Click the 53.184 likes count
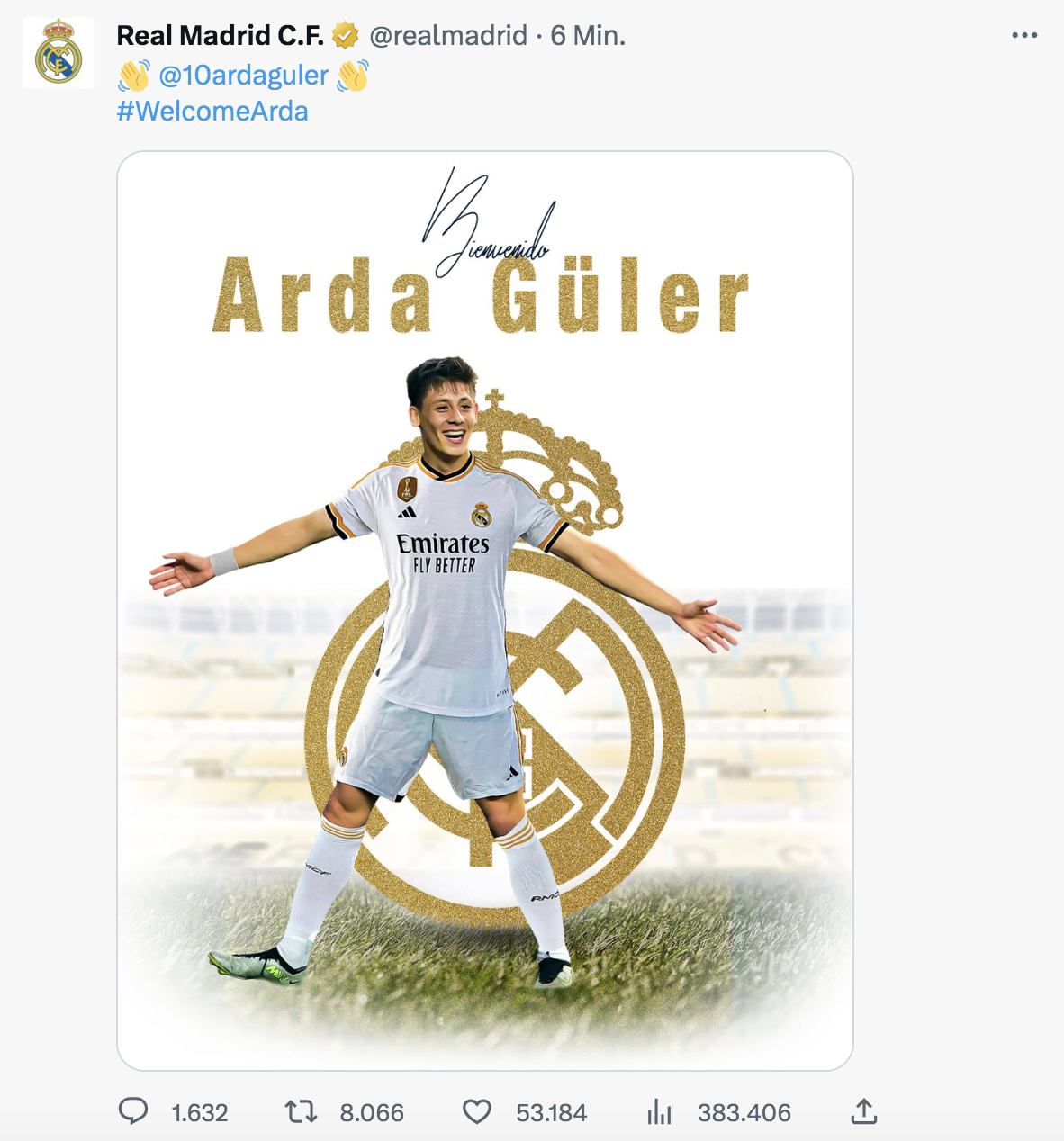1064x1141 pixels. click(x=551, y=1113)
